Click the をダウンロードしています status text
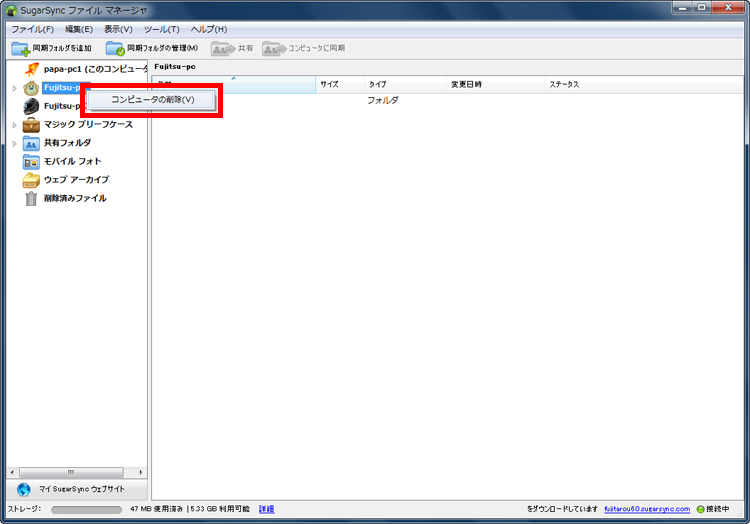 [x=562, y=509]
